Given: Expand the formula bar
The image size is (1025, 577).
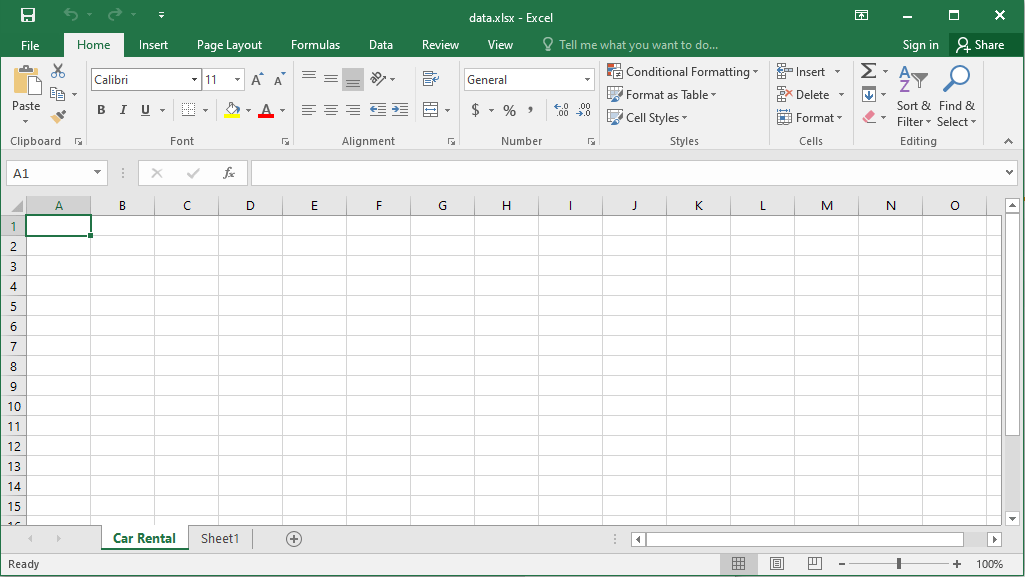Looking at the screenshot, I should click(1009, 173).
